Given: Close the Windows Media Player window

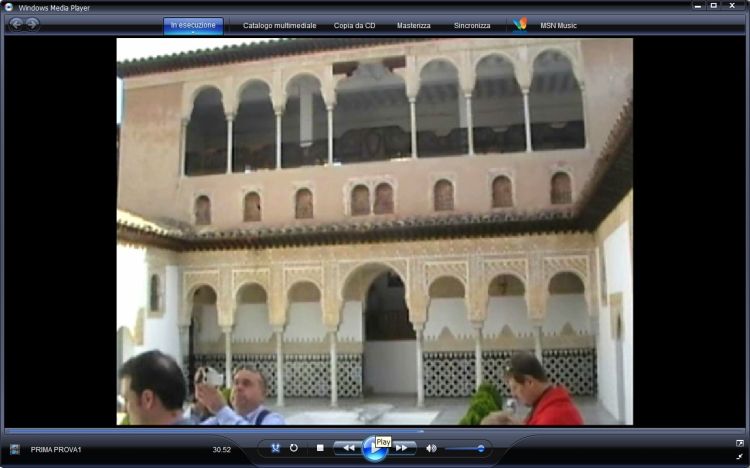Looking at the screenshot, I should pos(732,6).
